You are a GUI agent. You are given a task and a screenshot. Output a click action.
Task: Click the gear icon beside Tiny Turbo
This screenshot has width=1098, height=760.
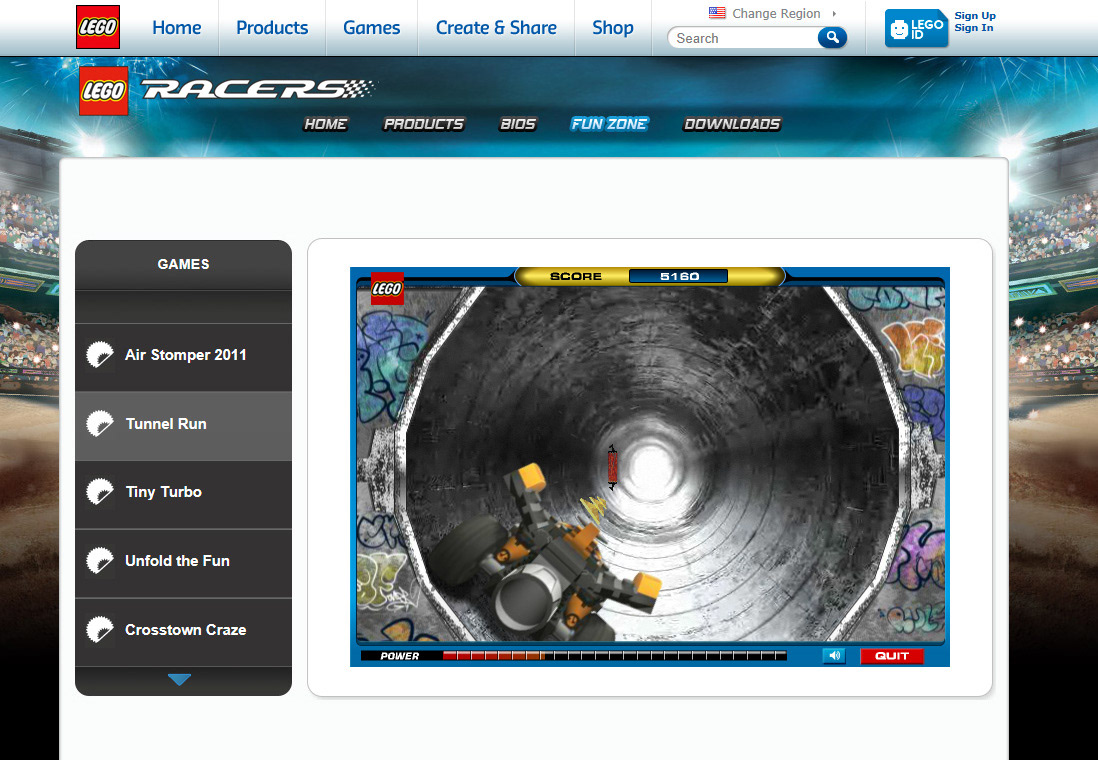coord(99,492)
